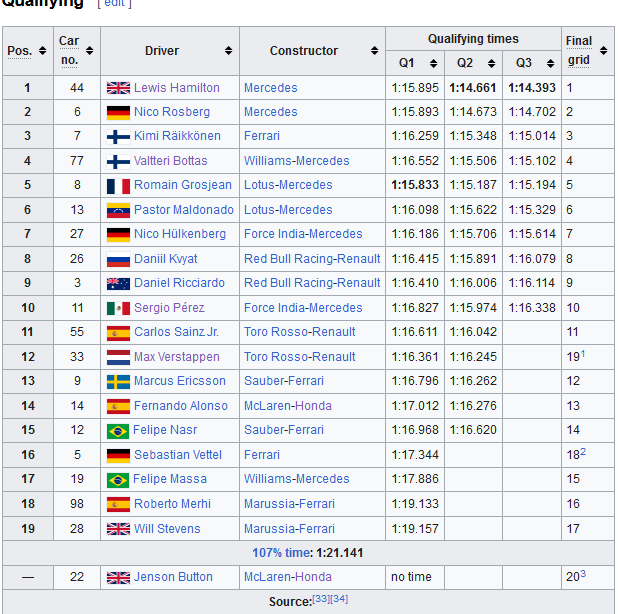This screenshot has height=614, width=618.
Task: Click German flag beside Sebastian Vettel
Action: pos(118,455)
